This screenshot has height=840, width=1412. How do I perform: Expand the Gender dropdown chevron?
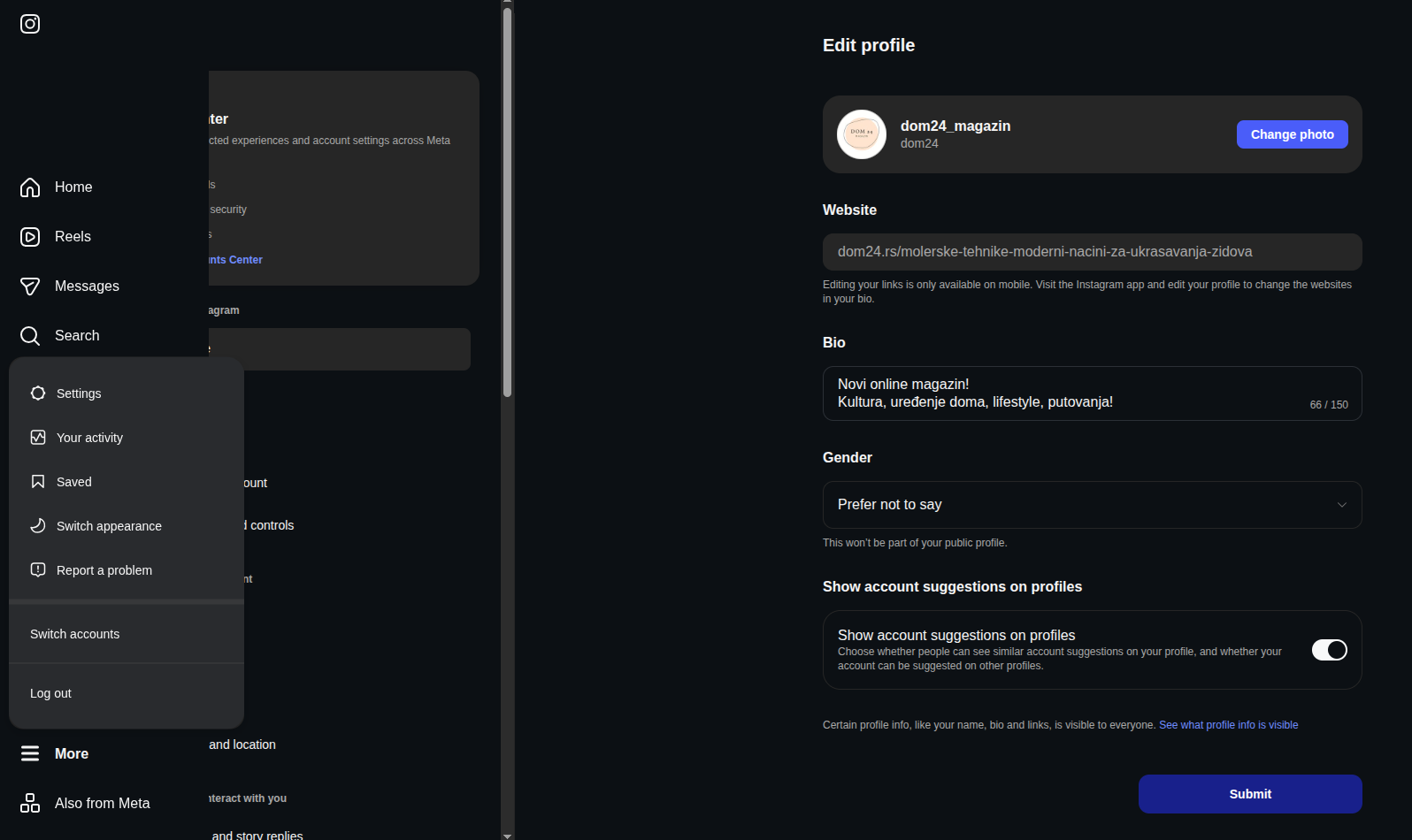[x=1341, y=505]
